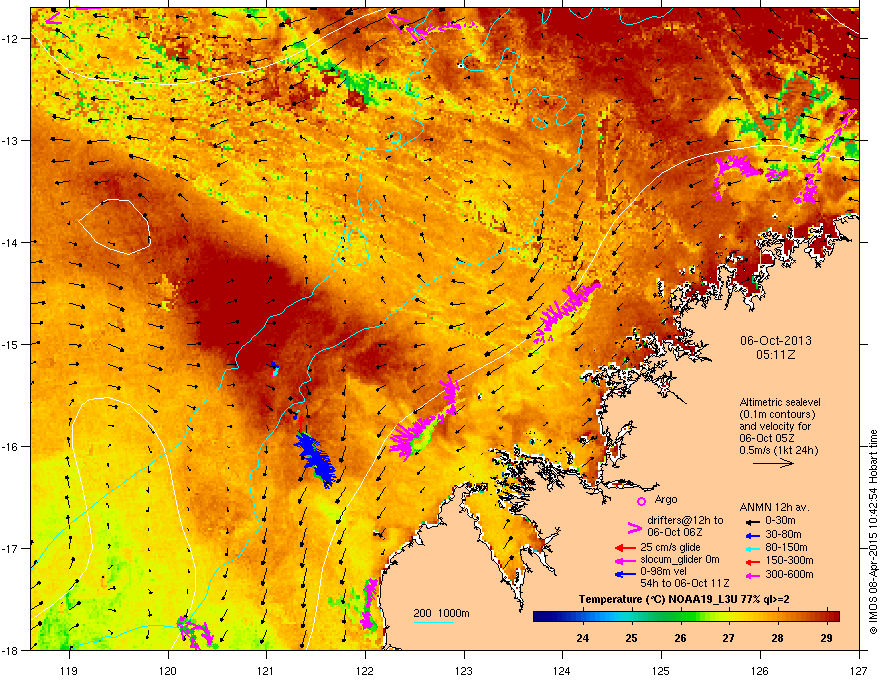The height and width of the screenshot is (680, 880).
Task: Click the '300-600m' depth label
Action: click(789, 574)
